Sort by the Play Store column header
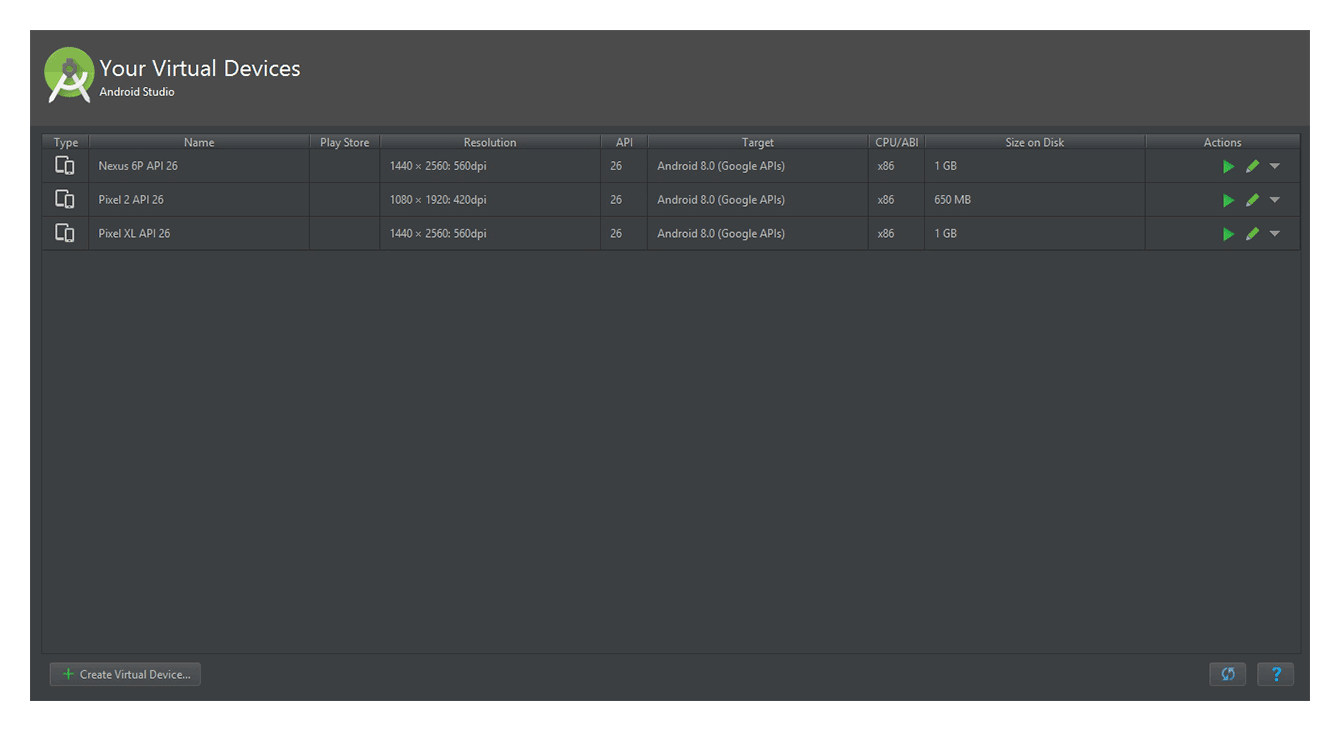Image resolution: width=1340 pixels, height=730 pixels. (x=344, y=142)
